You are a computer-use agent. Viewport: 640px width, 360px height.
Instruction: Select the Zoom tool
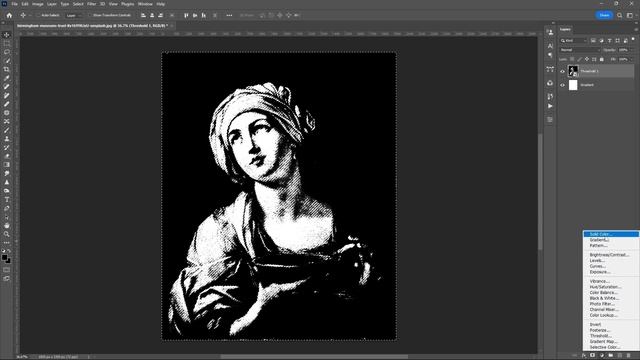coord(7,234)
